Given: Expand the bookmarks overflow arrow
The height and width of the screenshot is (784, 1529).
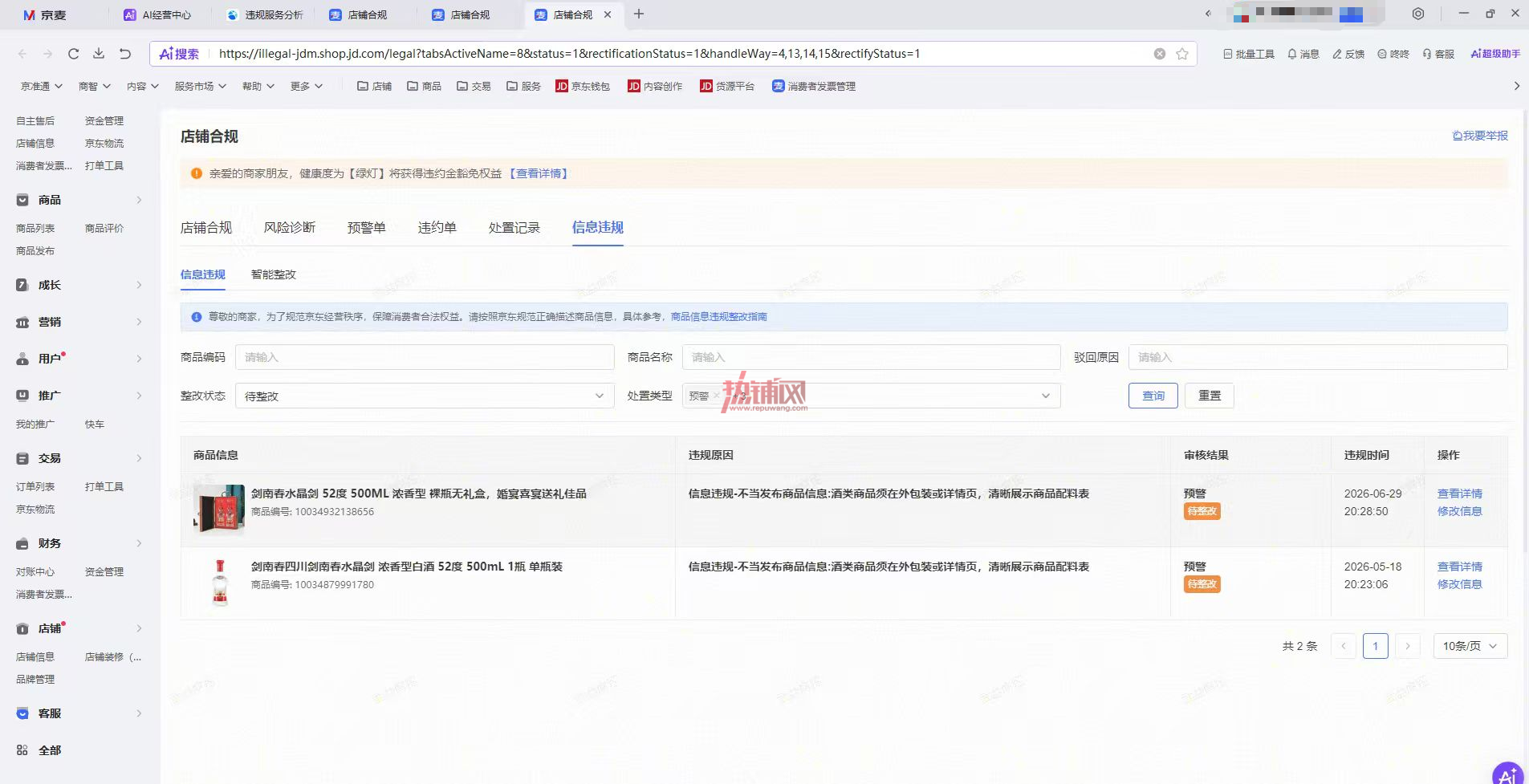Looking at the screenshot, I should click(x=1516, y=86).
